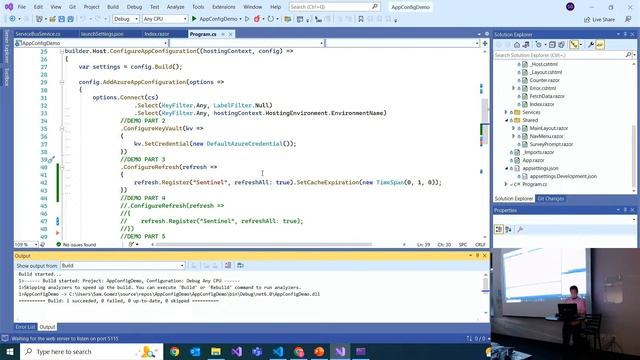Click the Visual Studio search box
The width and height of the screenshot is (640, 360).
tap(334, 7)
